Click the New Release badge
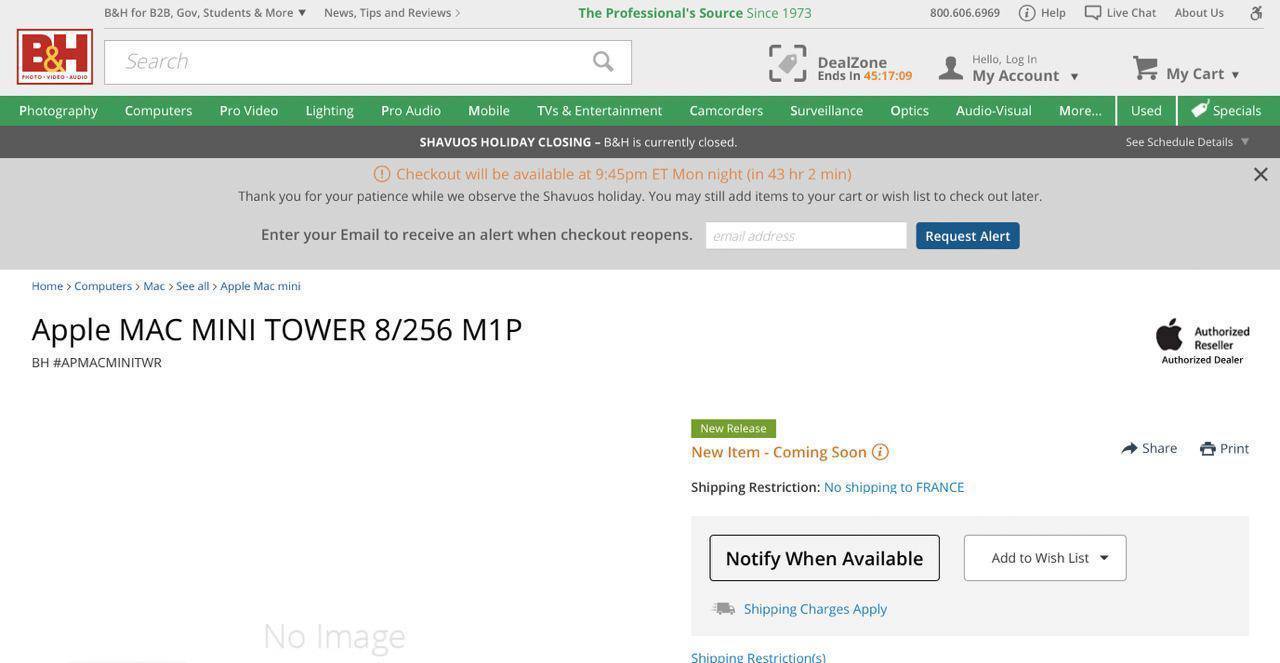 coord(733,428)
